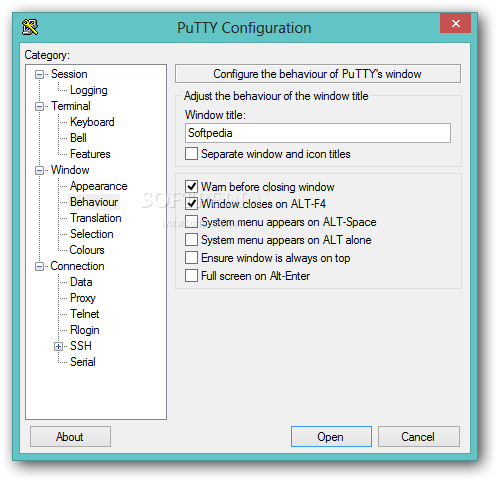Open the Data category
This screenshot has width=498, height=481.
click(x=81, y=282)
